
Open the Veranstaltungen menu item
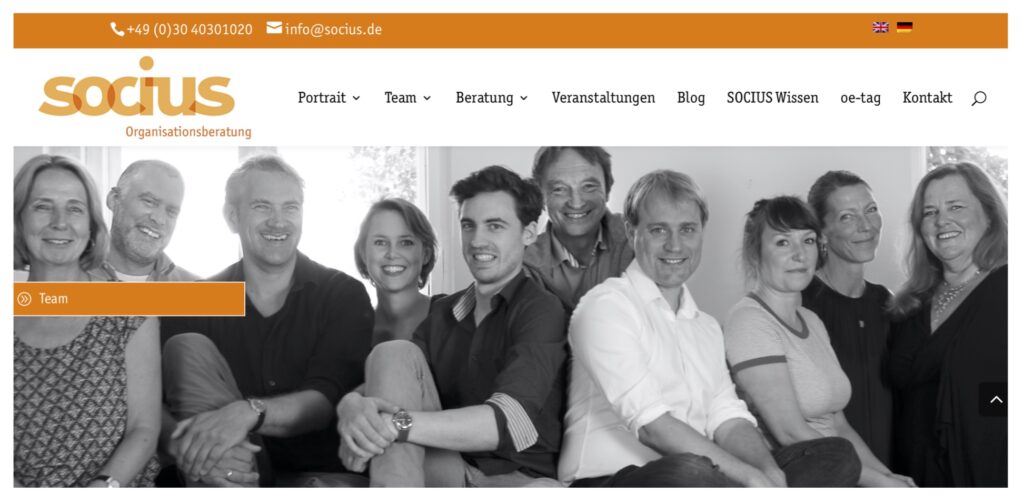(603, 98)
